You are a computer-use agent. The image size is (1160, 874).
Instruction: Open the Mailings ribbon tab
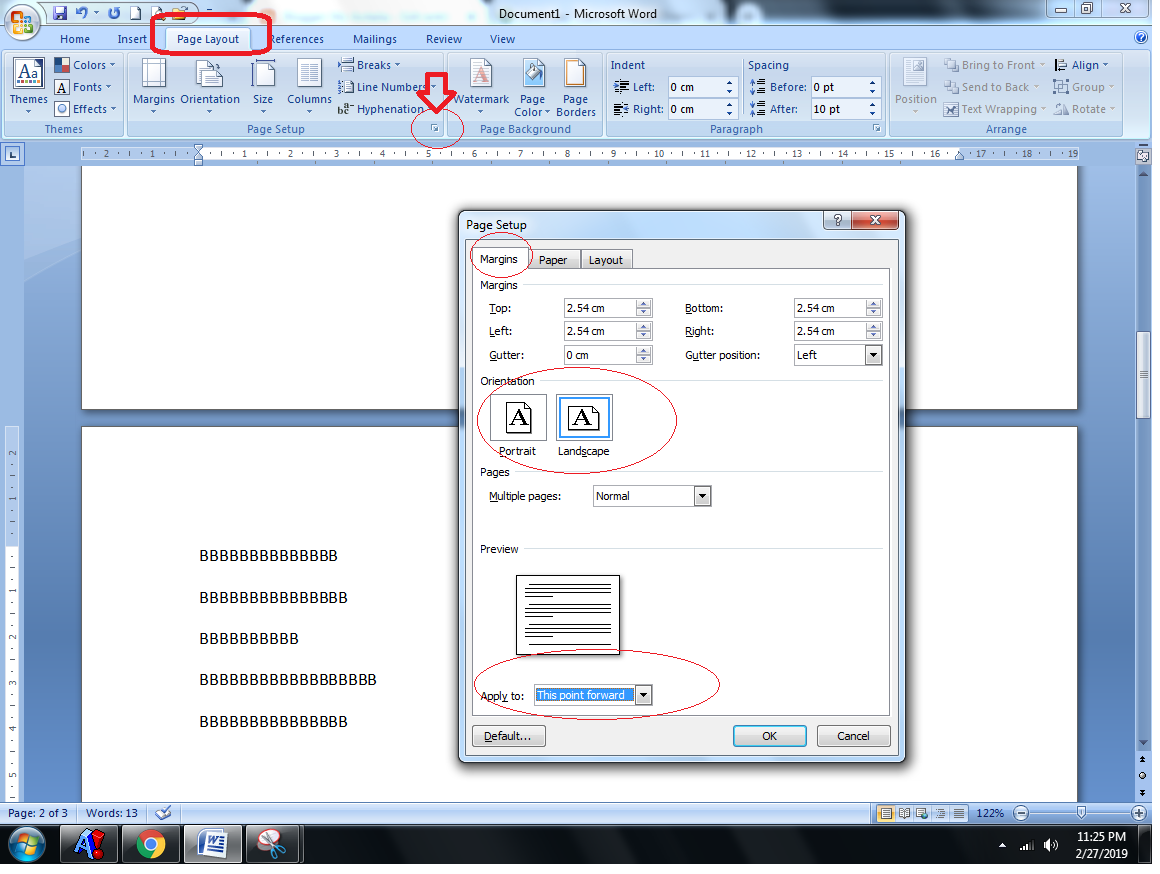point(374,39)
